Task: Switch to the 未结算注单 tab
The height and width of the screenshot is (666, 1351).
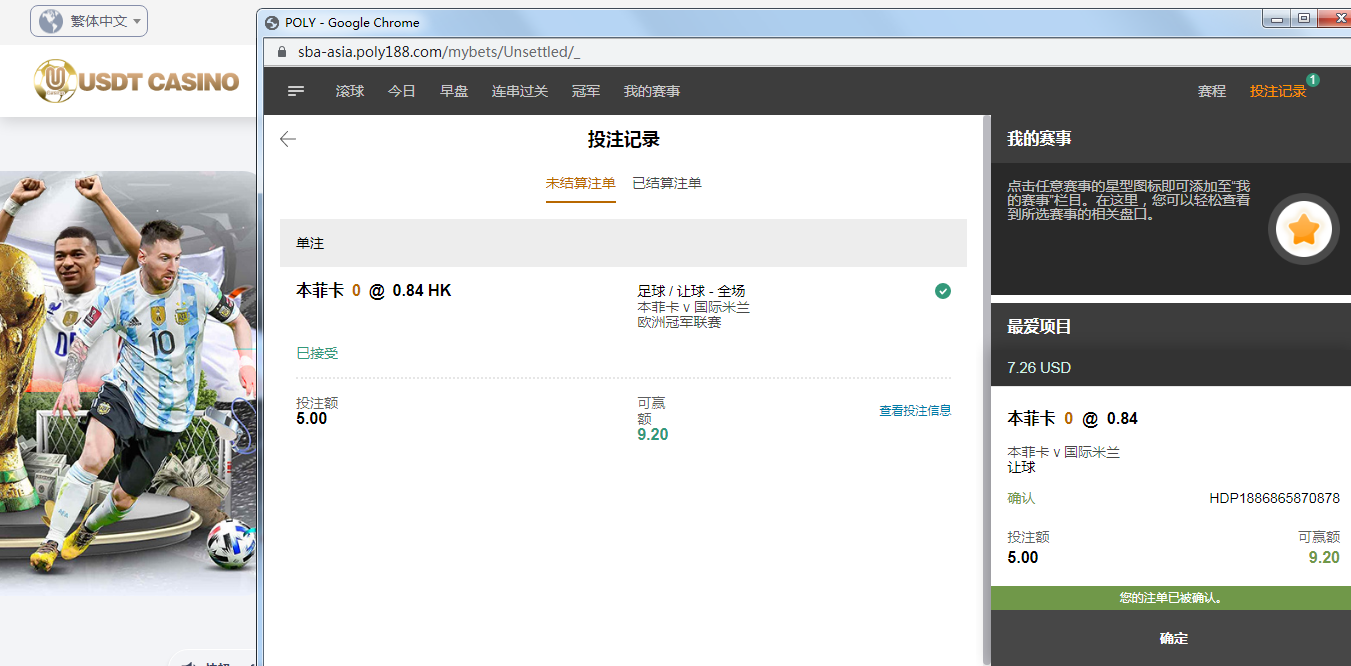Action: tap(581, 184)
